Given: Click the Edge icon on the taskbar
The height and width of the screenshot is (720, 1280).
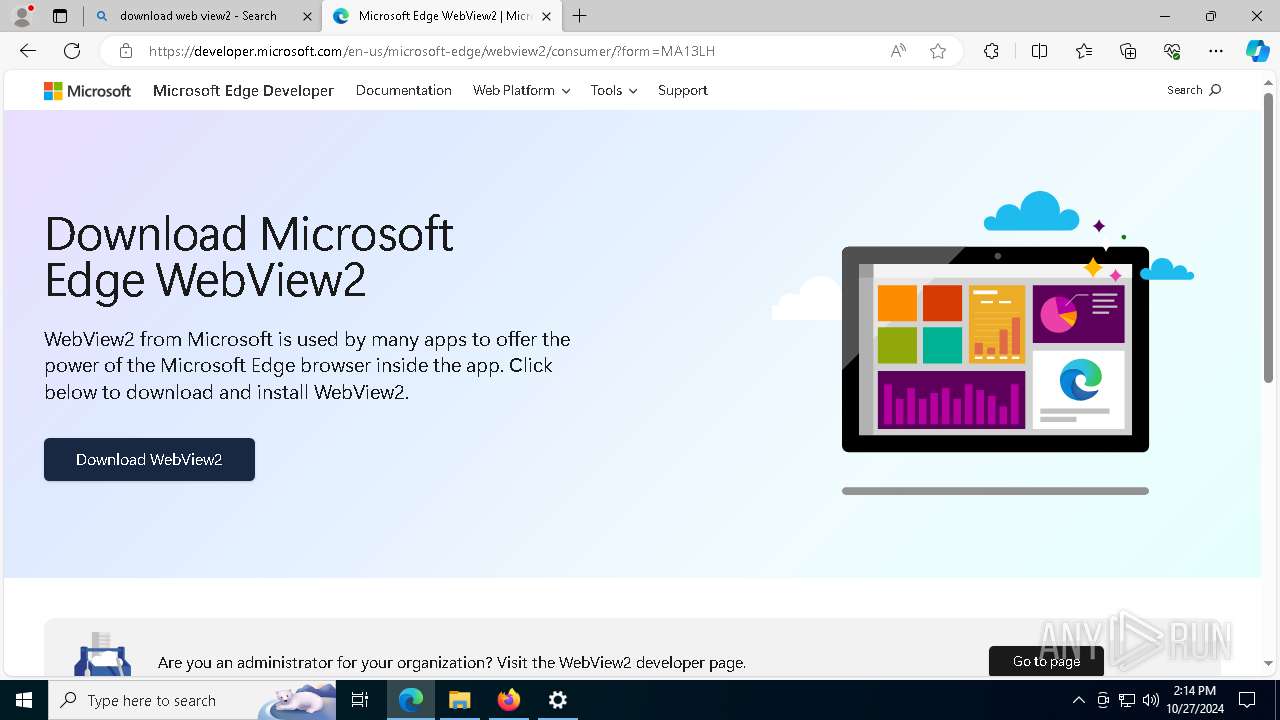Looking at the screenshot, I should [x=411, y=700].
